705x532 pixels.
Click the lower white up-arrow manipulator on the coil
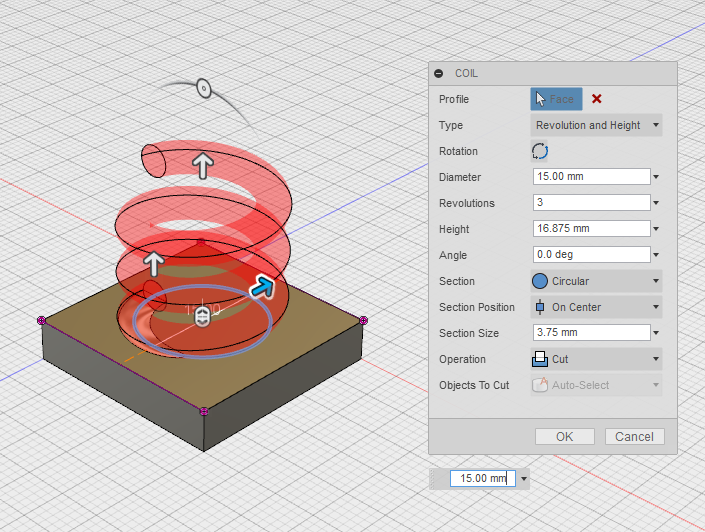click(x=154, y=264)
